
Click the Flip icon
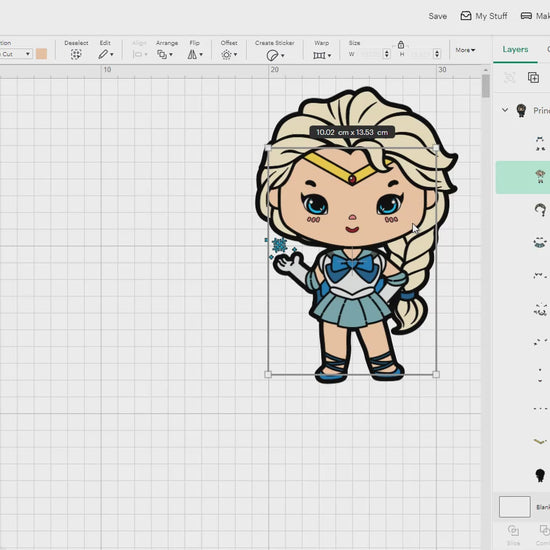pyautogui.click(x=192, y=54)
